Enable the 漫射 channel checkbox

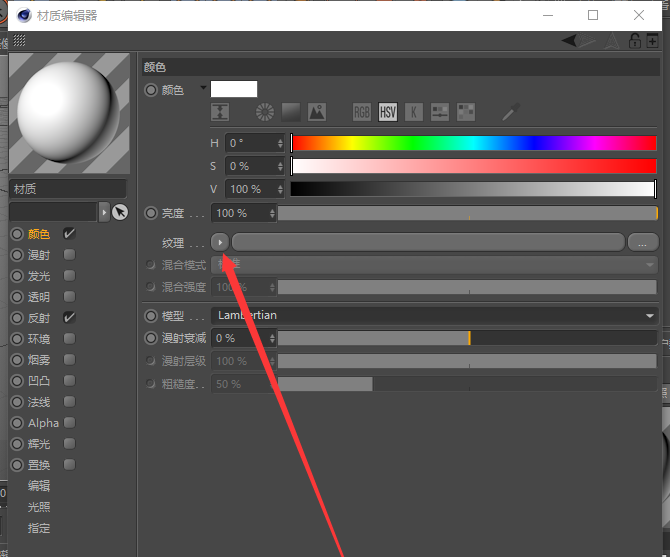click(x=69, y=255)
